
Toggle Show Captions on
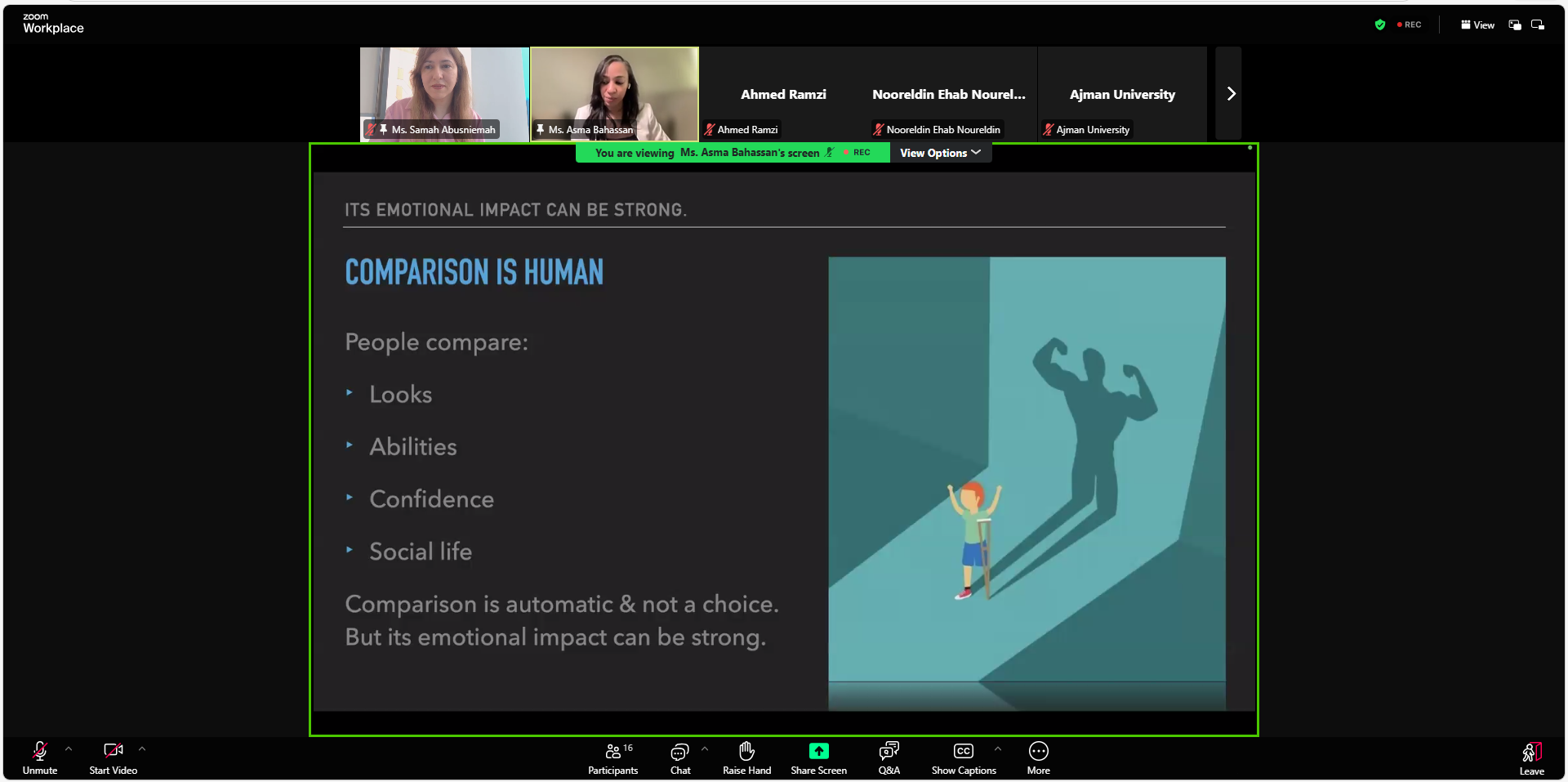coord(964,757)
